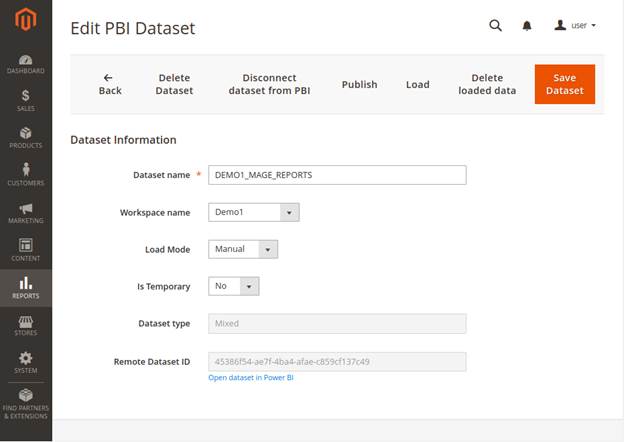Go back with the Back button
This screenshot has height=442, width=624.
point(110,84)
